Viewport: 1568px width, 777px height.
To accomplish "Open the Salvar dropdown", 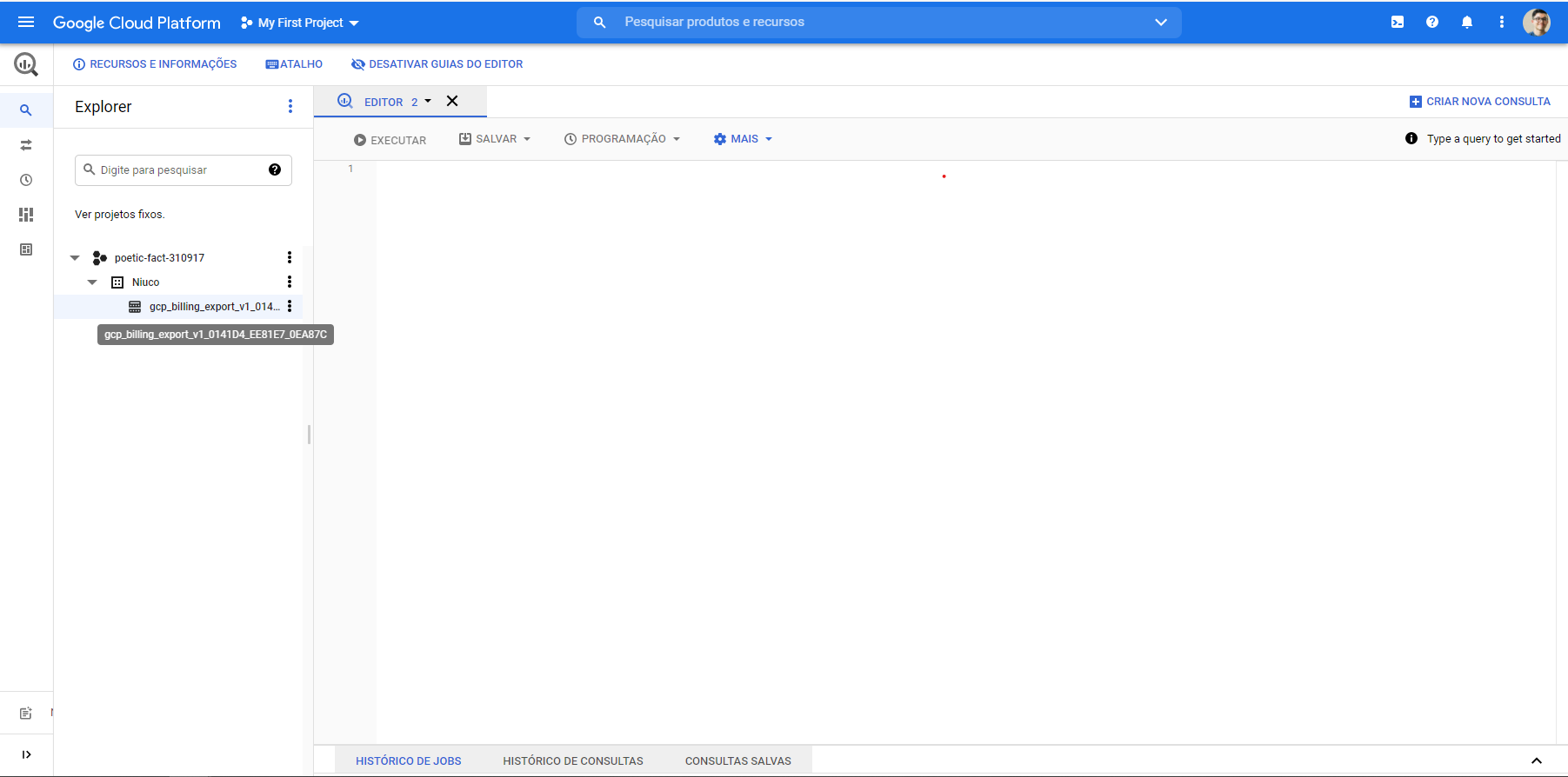I will tap(495, 139).
